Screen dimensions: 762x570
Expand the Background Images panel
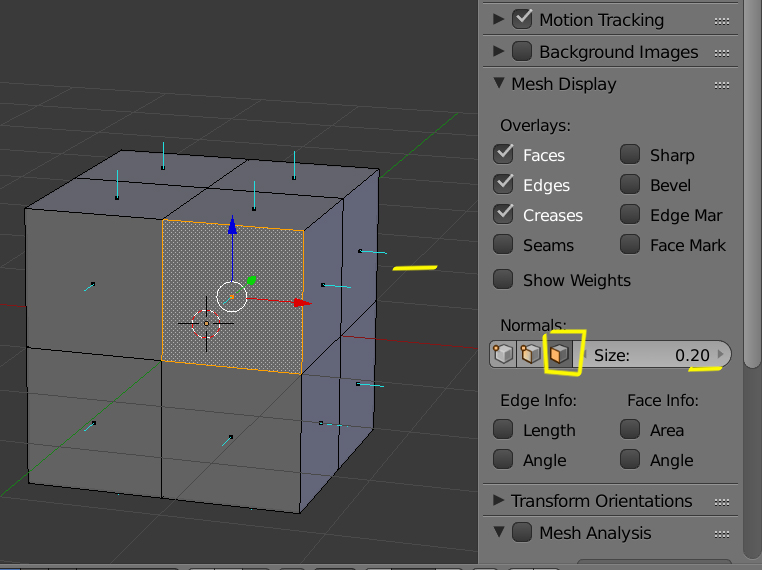499,52
